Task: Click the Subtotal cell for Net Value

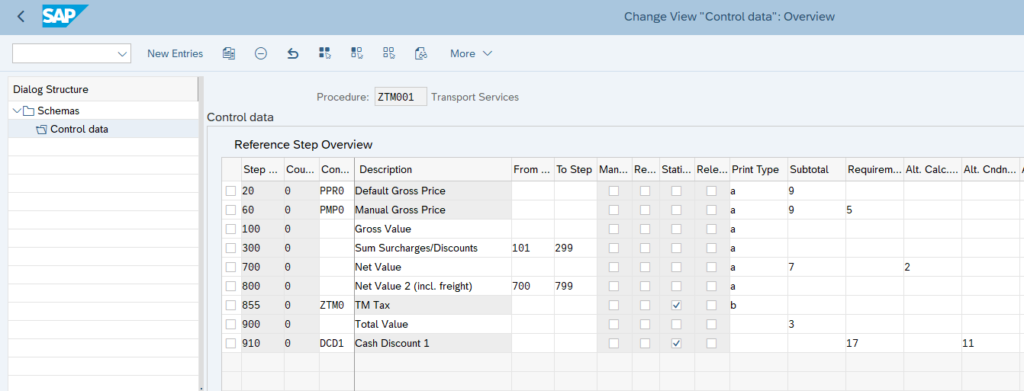Action: pyautogui.click(x=816, y=267)
